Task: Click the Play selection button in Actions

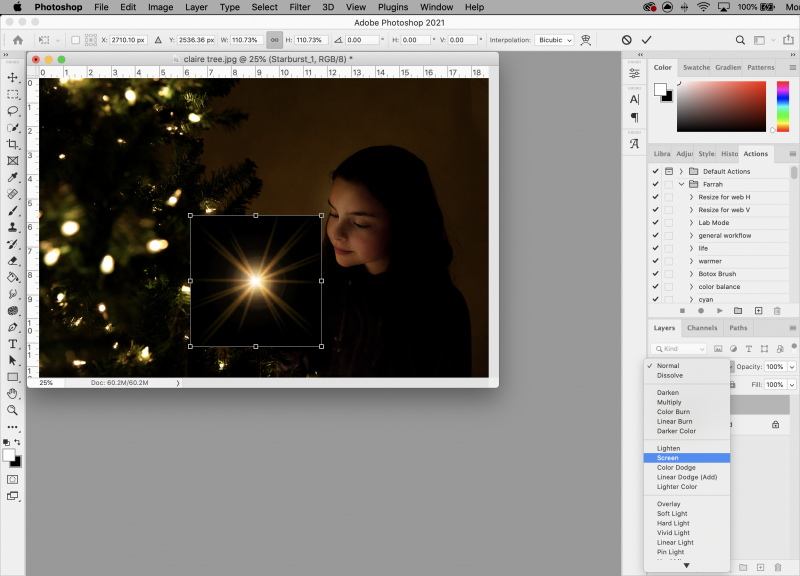Action: click(x=719, y=311)
